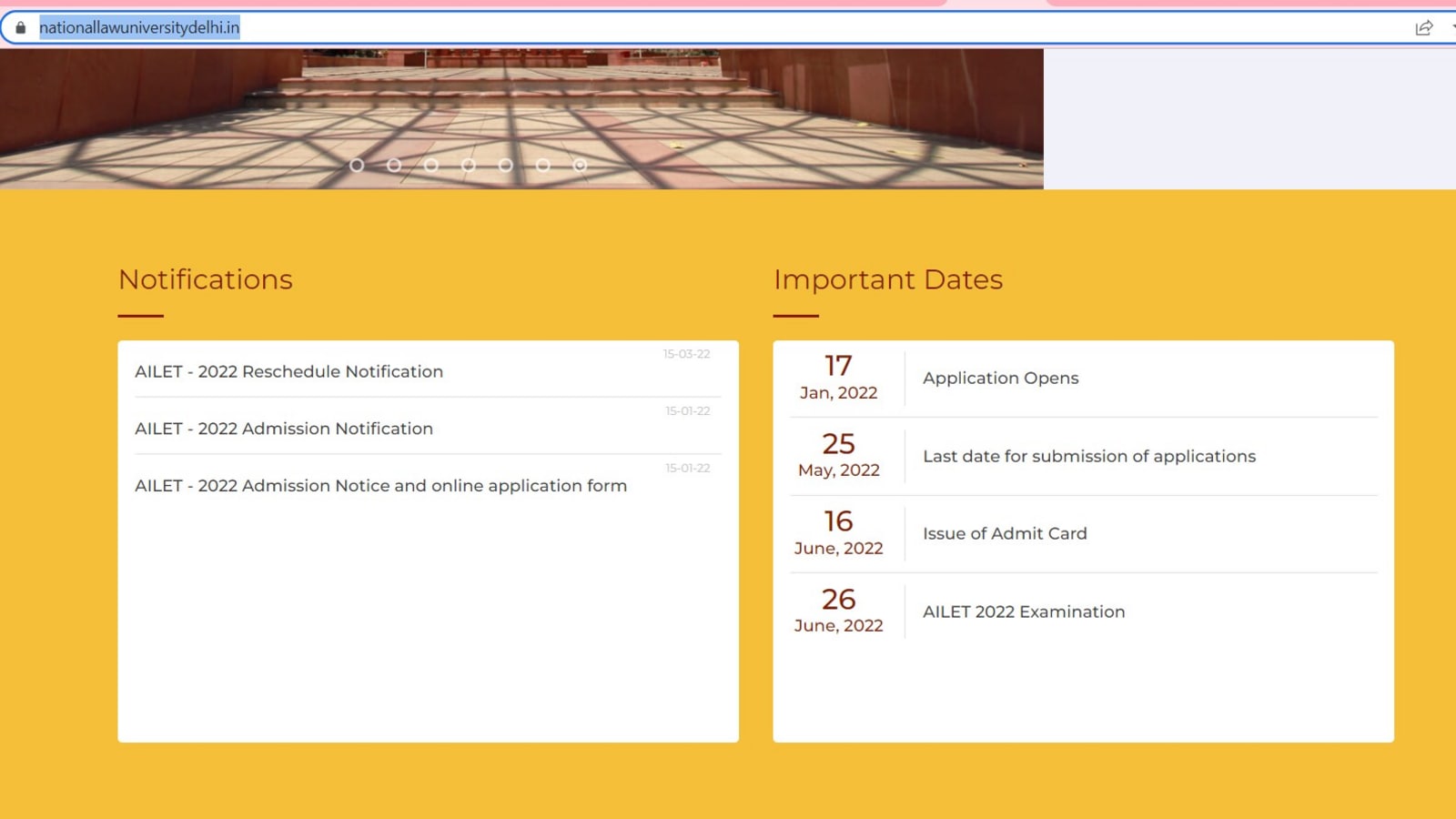Click the 'Issue of Admit Card' entry
1456x819 pixels.
[1005, 533]
